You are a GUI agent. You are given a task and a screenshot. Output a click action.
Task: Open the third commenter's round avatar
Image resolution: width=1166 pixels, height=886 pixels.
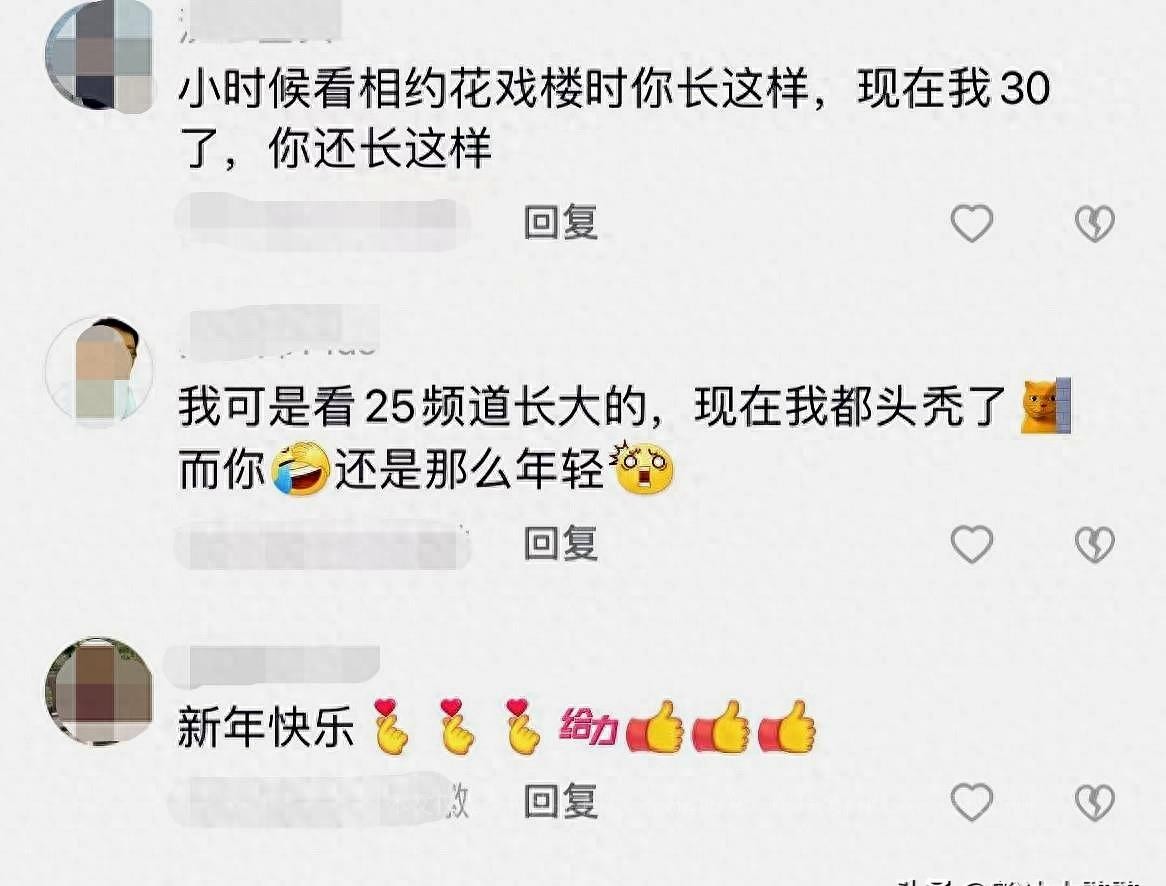coord(99,690)
